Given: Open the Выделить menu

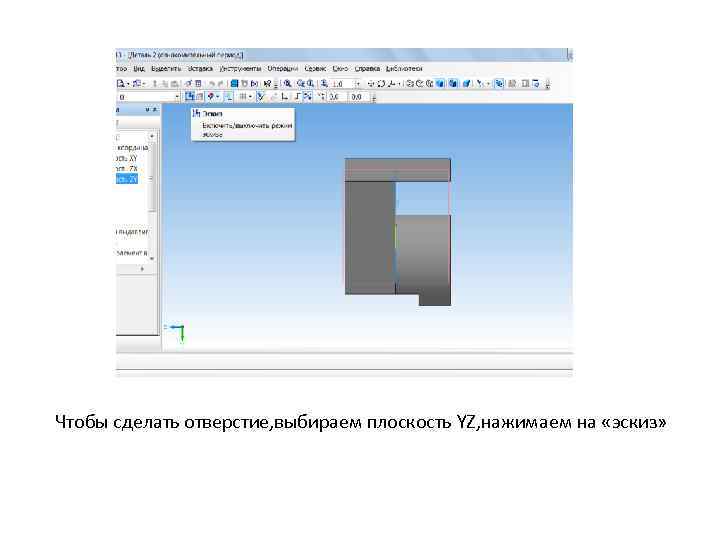Looking at the screenshot, I should coord(166,68).
